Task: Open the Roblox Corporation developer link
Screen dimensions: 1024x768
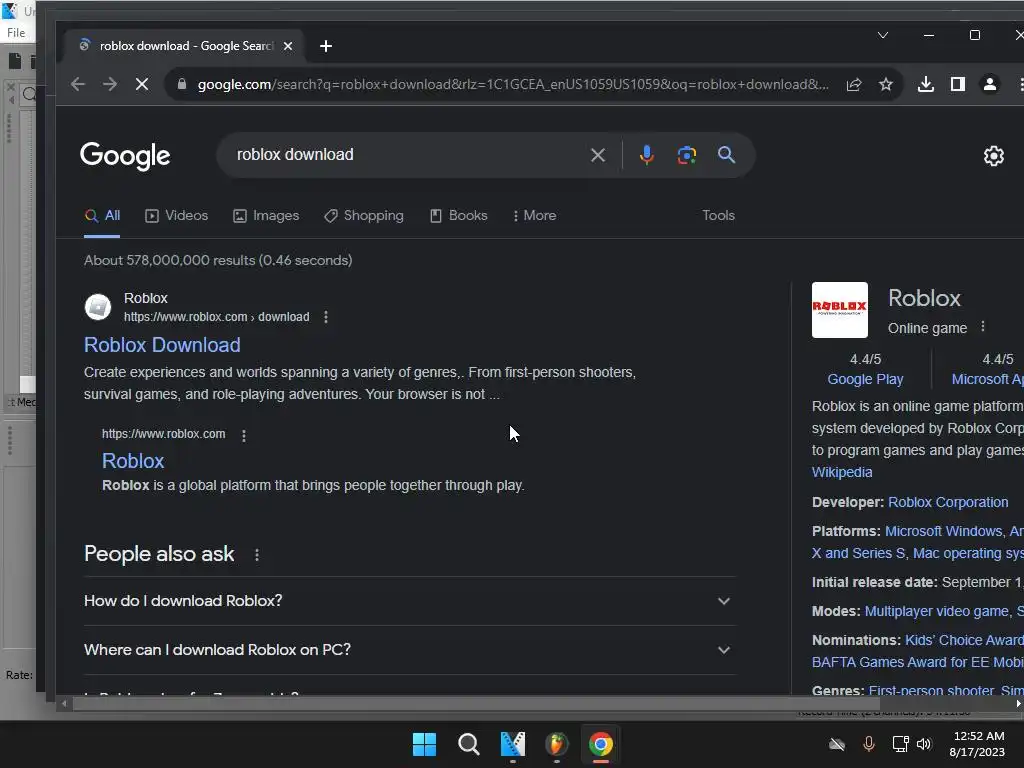Action: pos(948,502)
